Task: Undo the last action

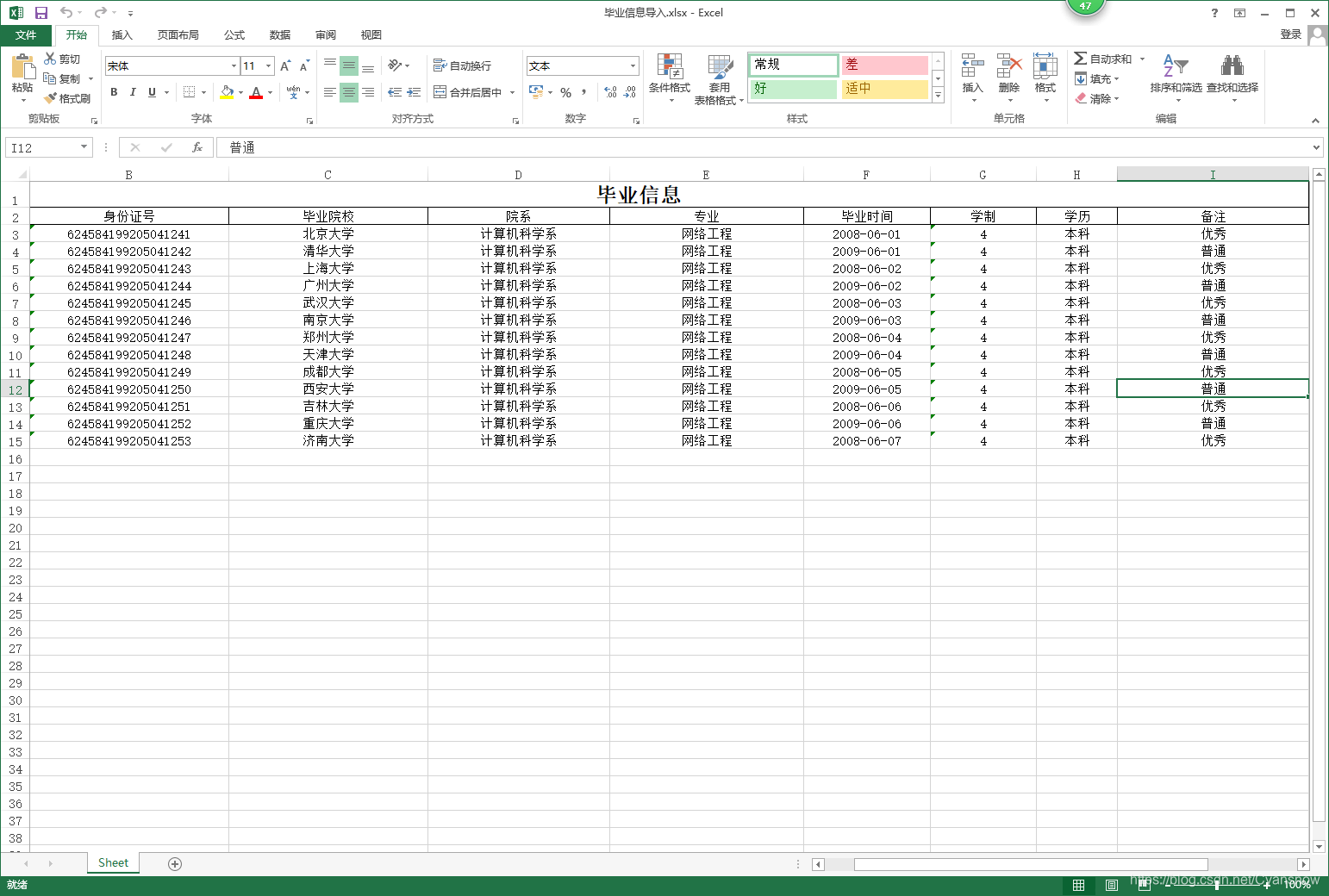Action: point(66,13)
